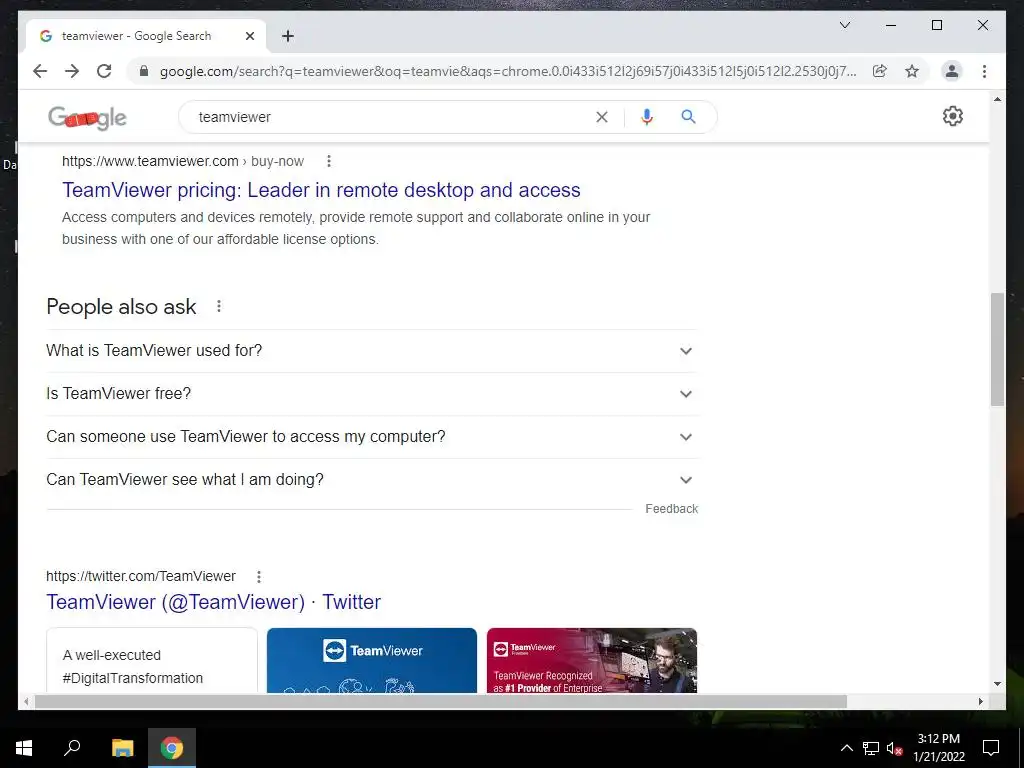Maximize the Chrome window
The height and width of the screenshot is (768, 1024).
[x=936, y=25]
